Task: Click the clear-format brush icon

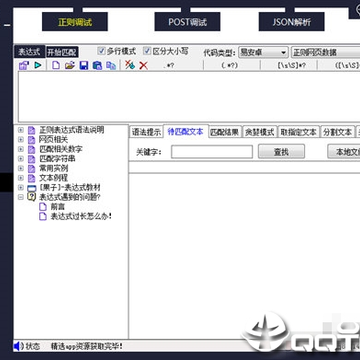Action: [x=130, y=65]
